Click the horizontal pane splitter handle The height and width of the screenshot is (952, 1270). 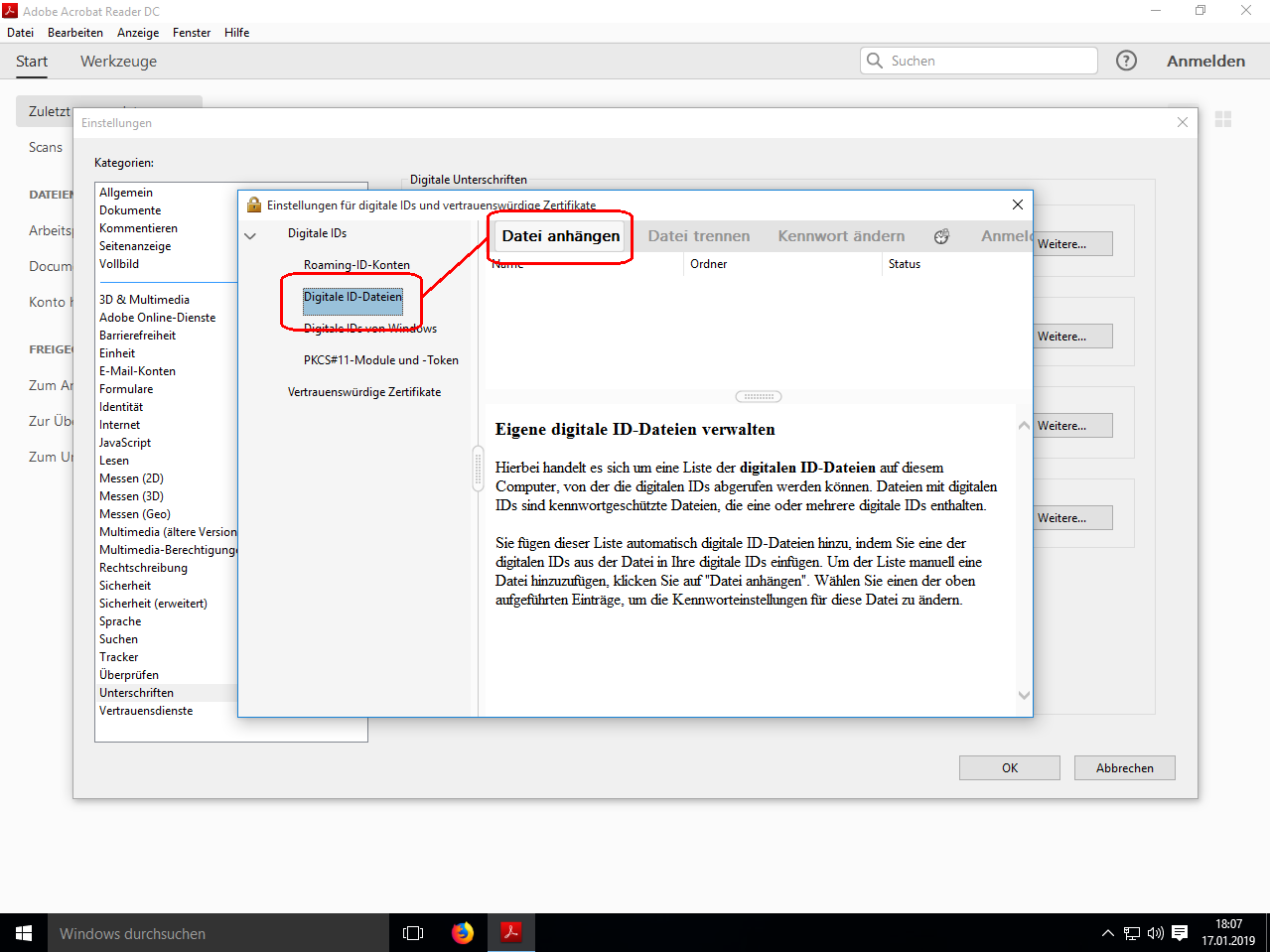[x=759, y=397]
